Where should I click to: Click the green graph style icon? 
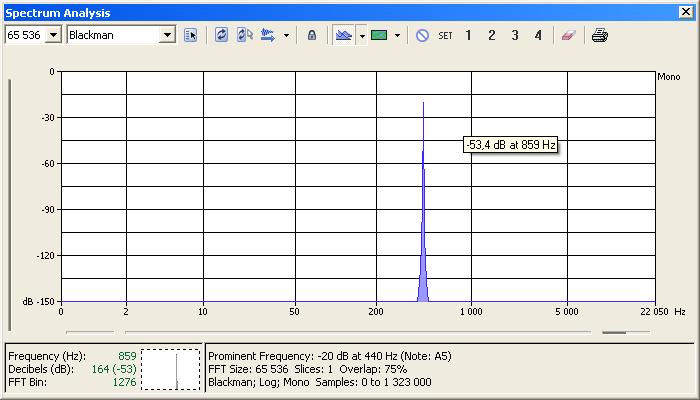click(x=379, y=35)
